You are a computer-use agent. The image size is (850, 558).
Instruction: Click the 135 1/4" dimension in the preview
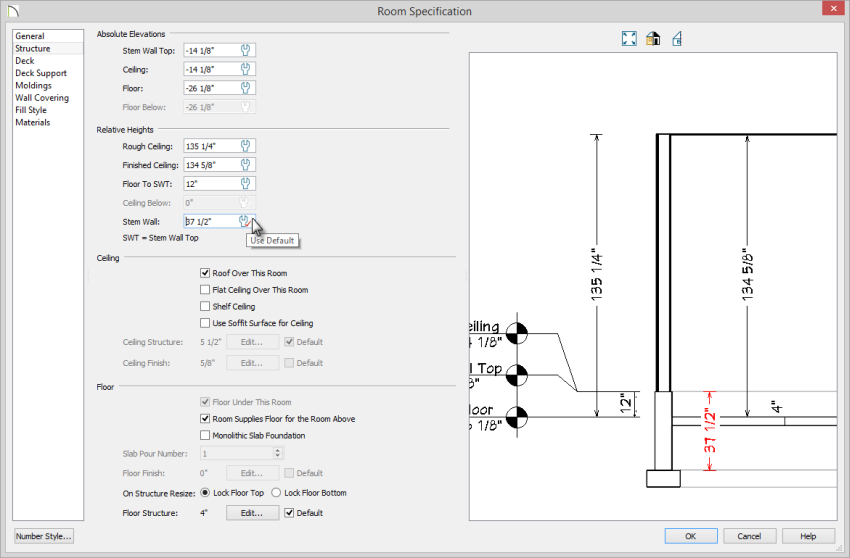(596, 275)
